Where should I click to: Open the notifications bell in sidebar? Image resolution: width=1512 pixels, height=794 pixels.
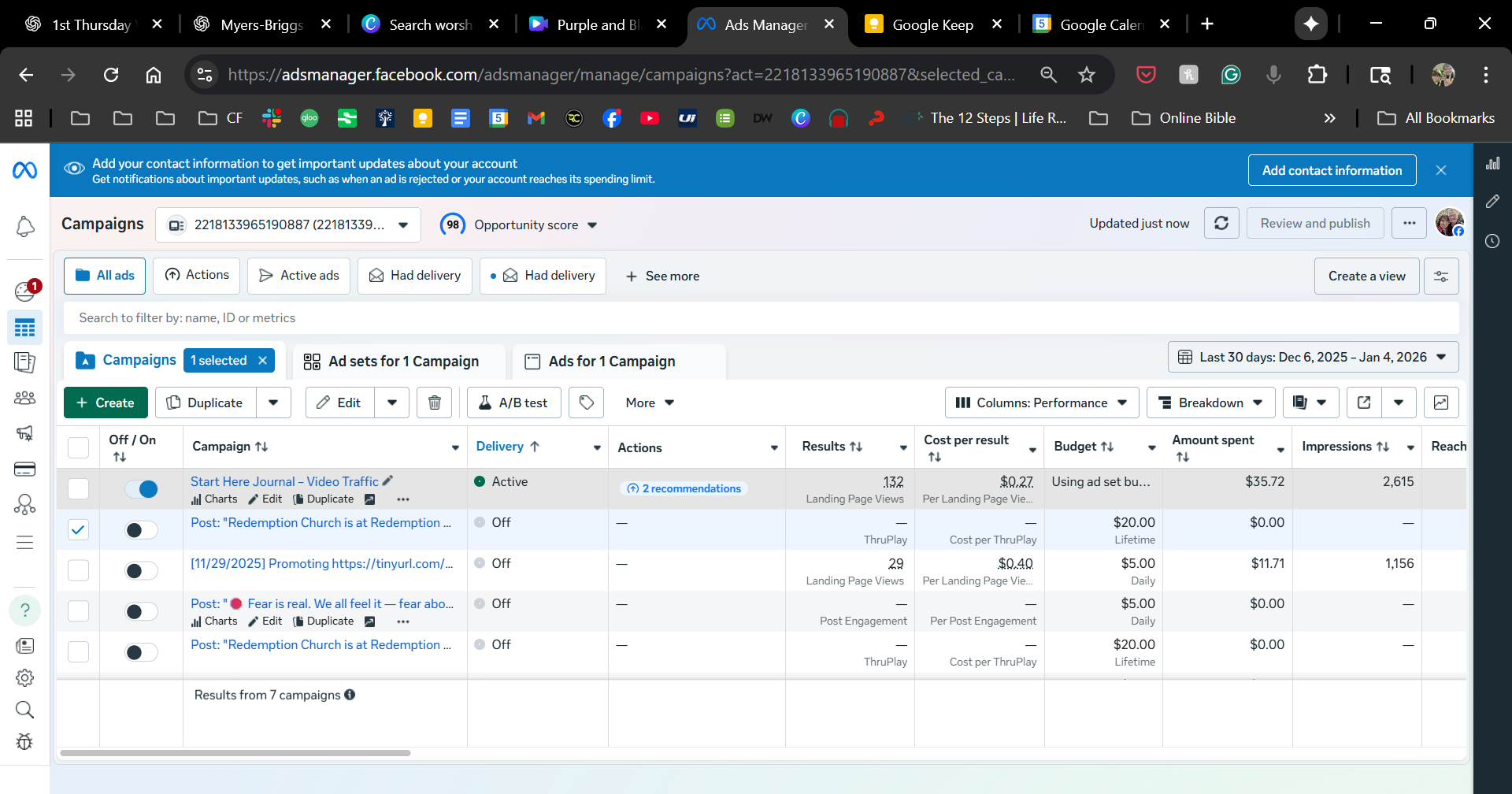coord(25,227)
